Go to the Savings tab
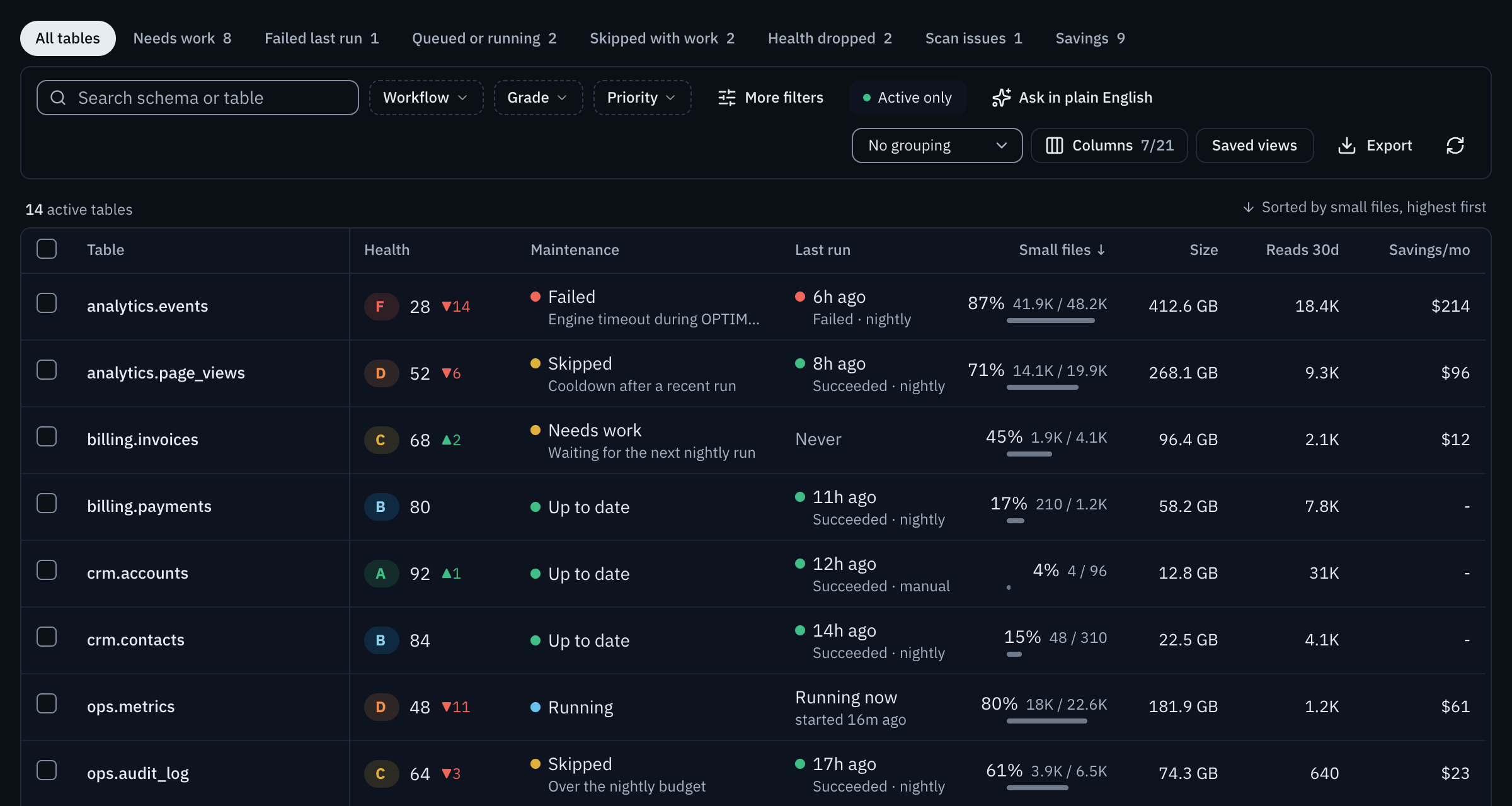The width and height of the screenshot is (1512, 806). 1090,38
